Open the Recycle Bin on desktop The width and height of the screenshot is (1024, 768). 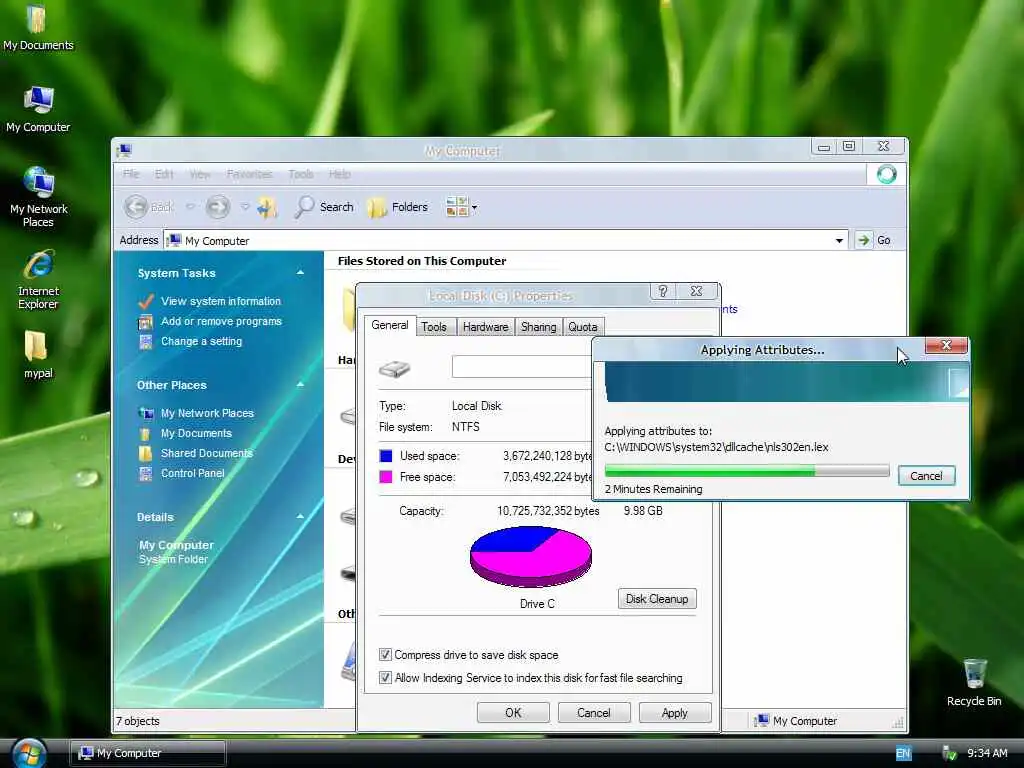(974, 682)
